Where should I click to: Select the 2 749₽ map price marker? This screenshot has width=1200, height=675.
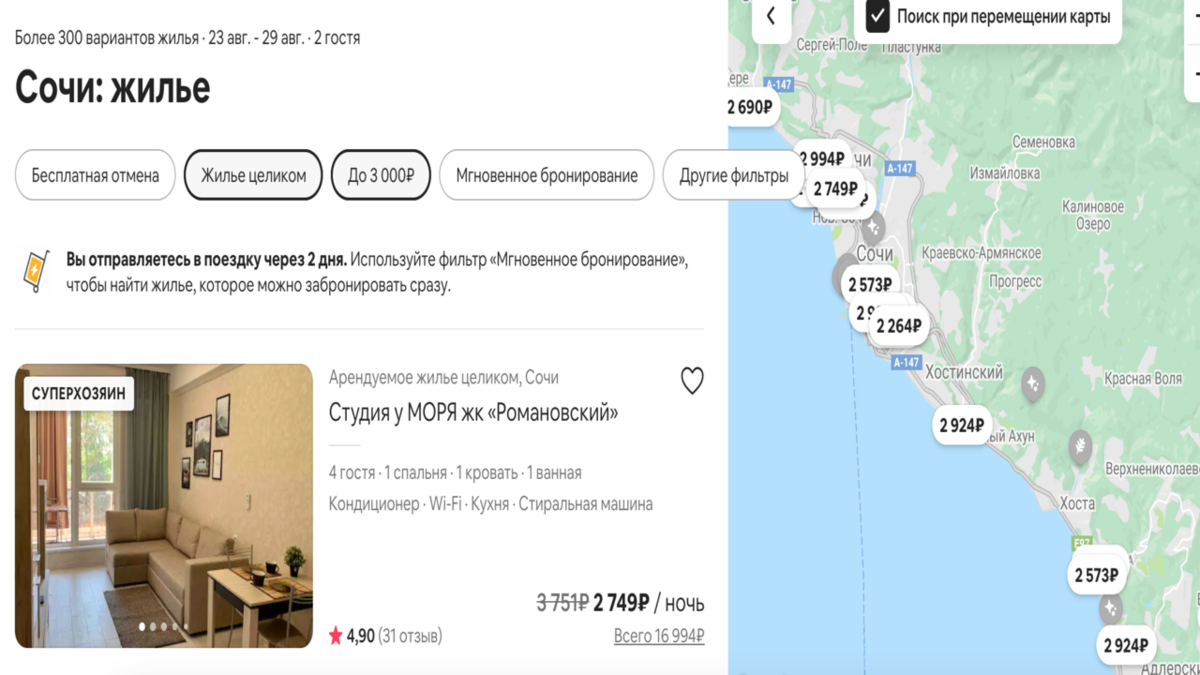(836, 189)
